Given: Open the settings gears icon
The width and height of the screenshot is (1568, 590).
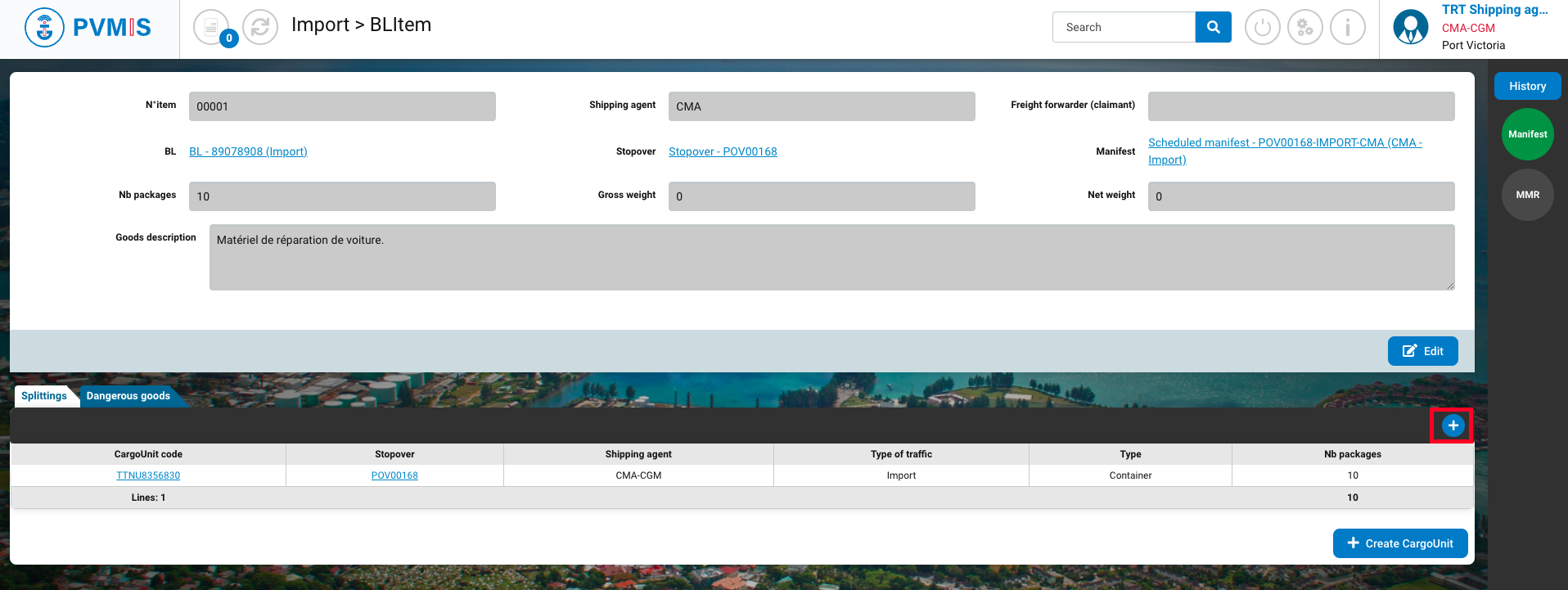Looking at the screenshot, I should [1304, 28].
